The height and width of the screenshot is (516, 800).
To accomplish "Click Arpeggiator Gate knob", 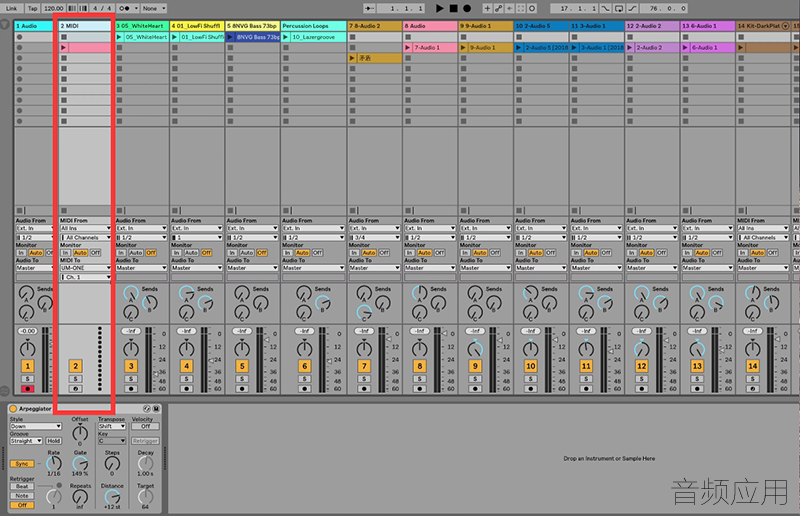I will point(80,463).
